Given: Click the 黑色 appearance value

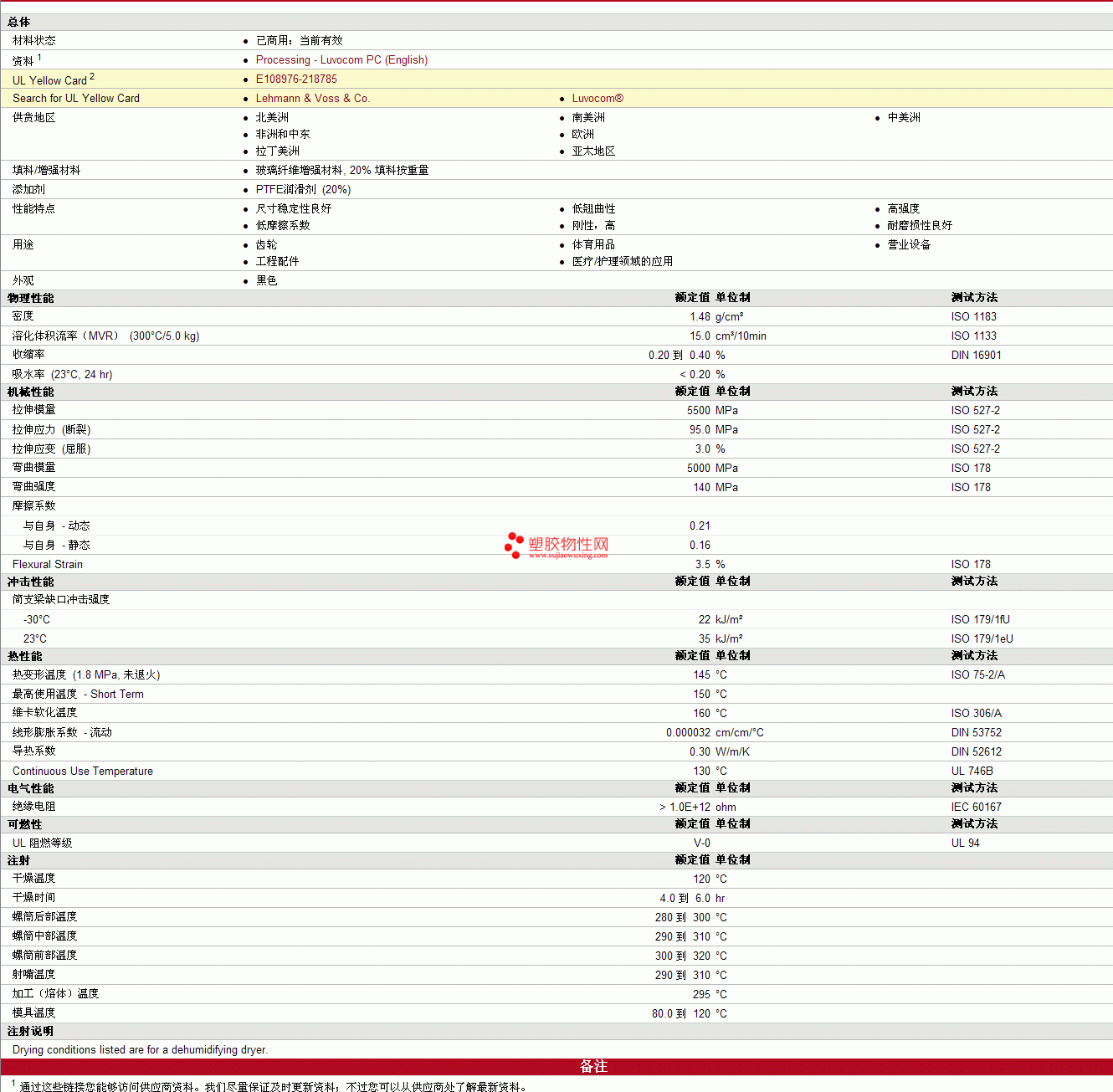Looking at the screenshot, I should [266, 281].
